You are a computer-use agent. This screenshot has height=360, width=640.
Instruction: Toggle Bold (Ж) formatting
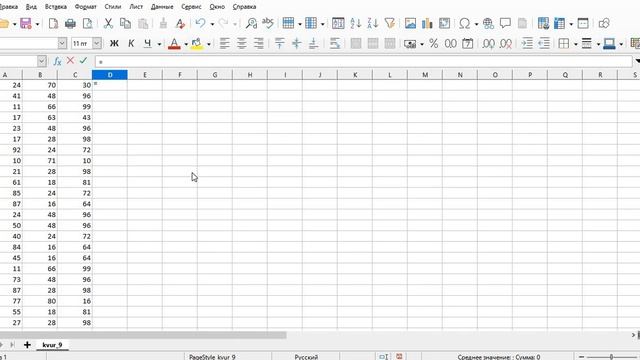[x=114, y=43]
